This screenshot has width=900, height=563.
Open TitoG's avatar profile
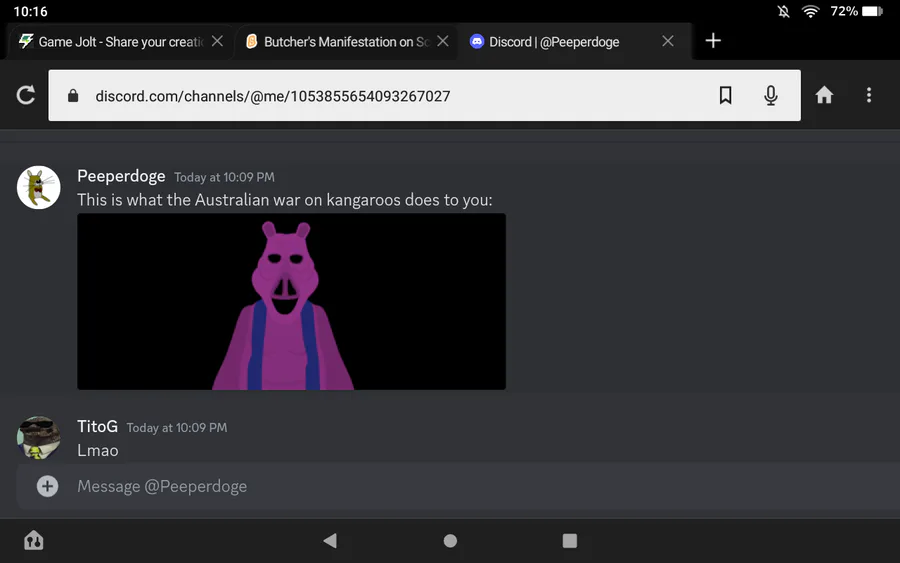38,438
